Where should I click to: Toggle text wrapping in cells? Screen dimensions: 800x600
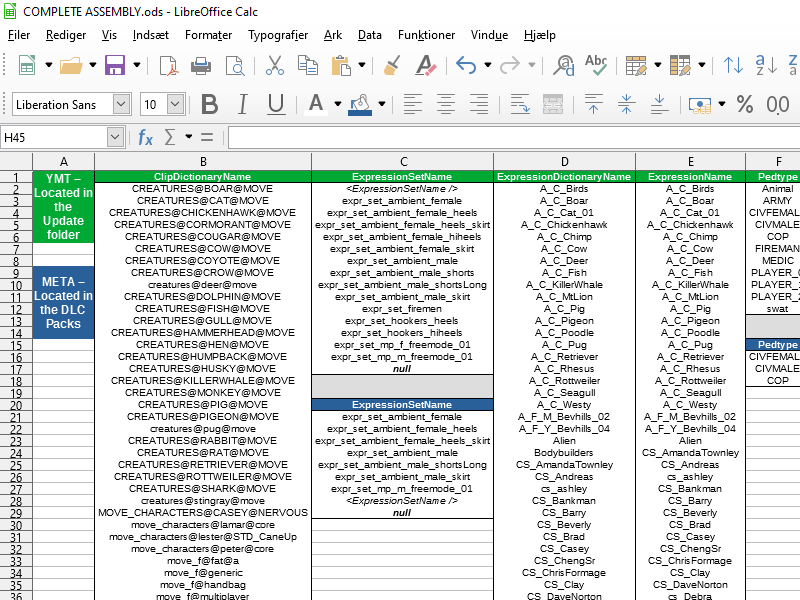click(x=520, y=104)
